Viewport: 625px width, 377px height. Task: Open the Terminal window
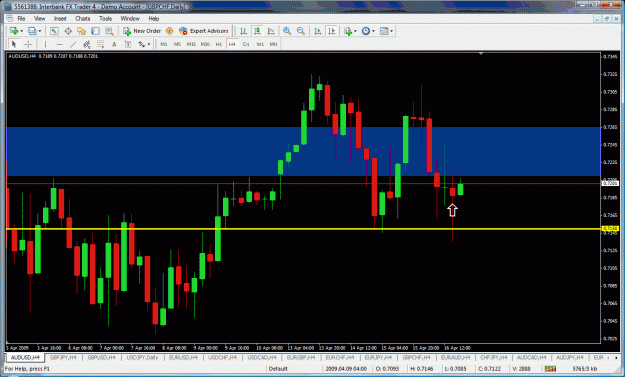(95, 31)
